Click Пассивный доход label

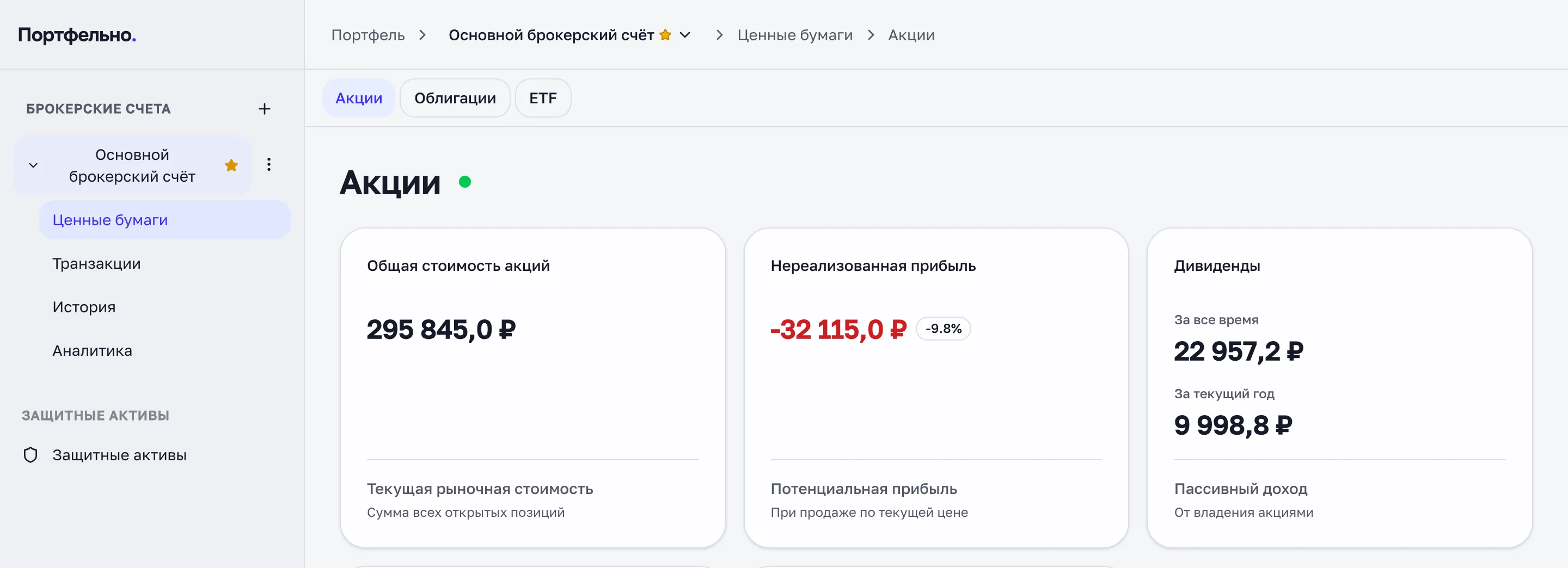coord(1241,489)
